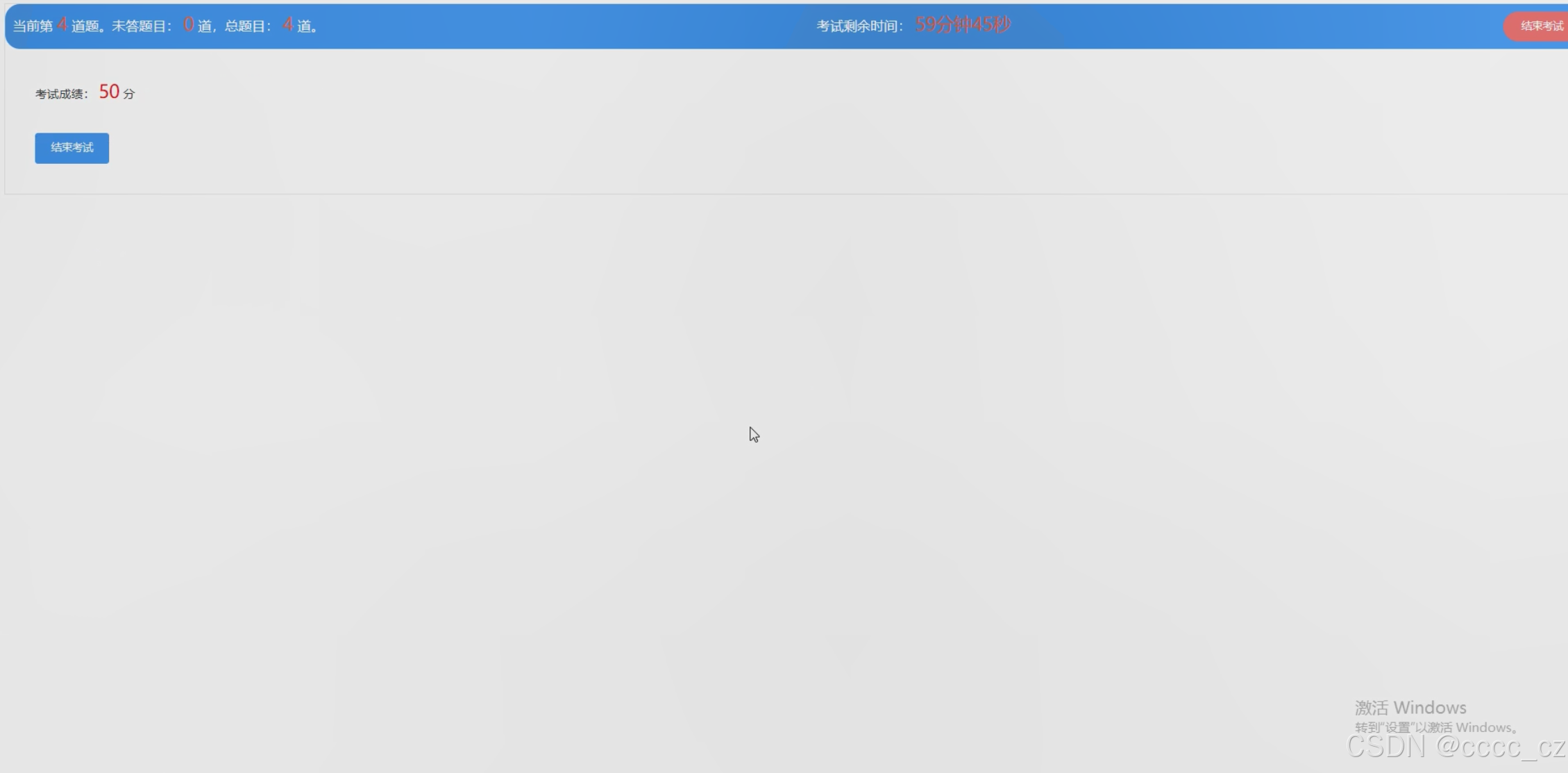
Task: Click the 道 text after total count
Action: pos(304,26)
